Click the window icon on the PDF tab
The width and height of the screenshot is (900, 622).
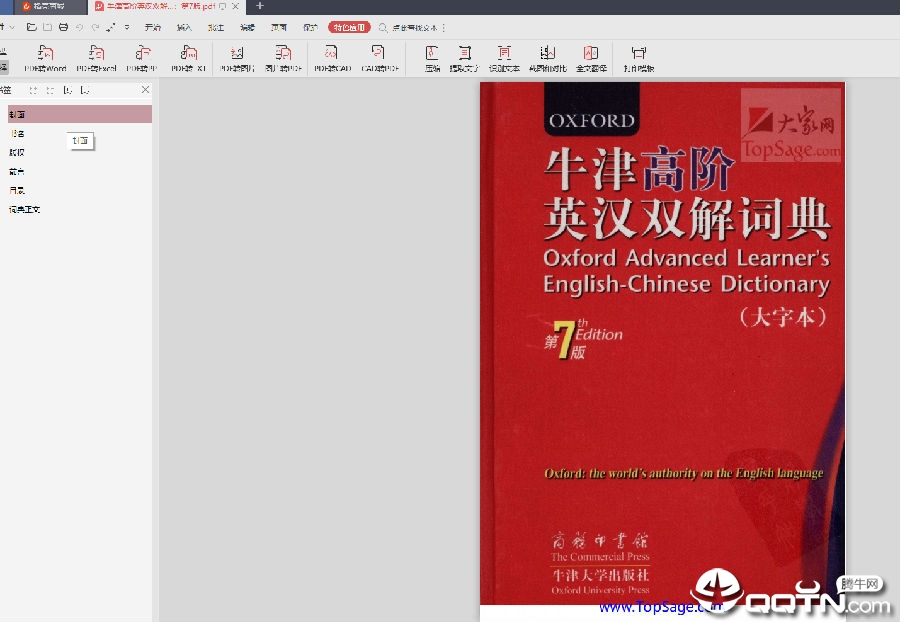click(223, 6)
